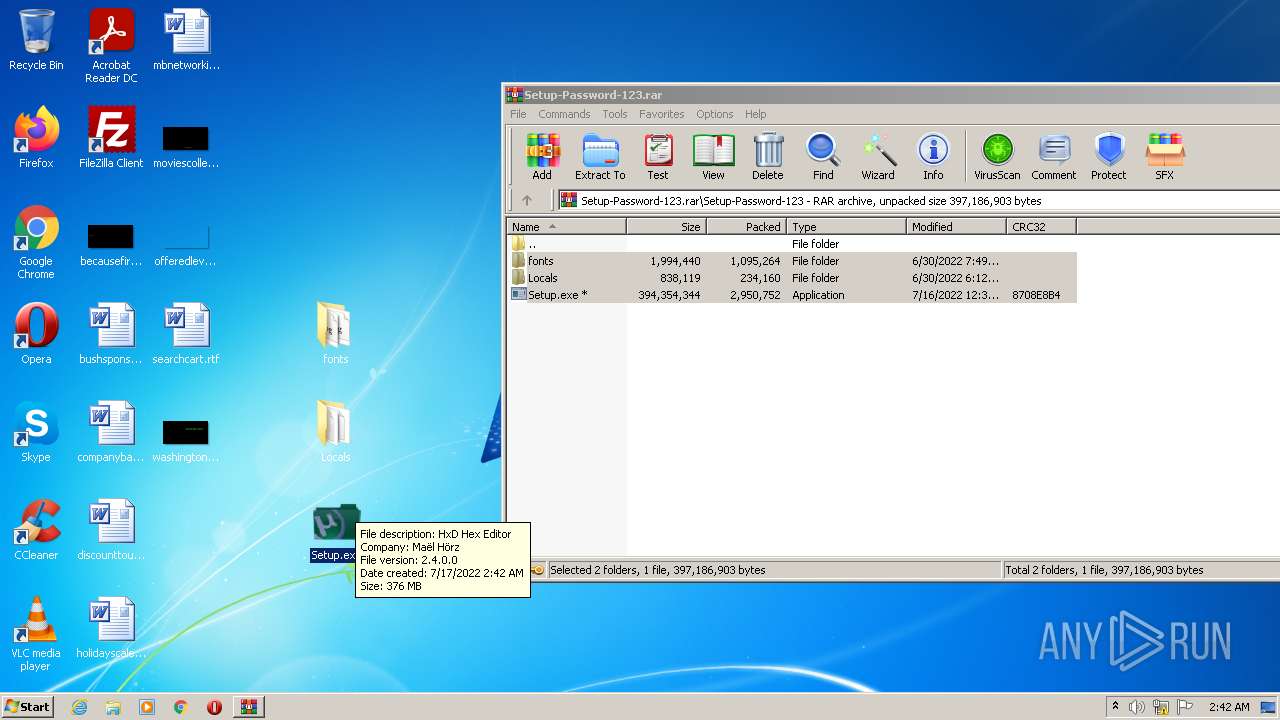Select the Setup.exe * row in archive
1280x720 pixels.
(791, 295)
